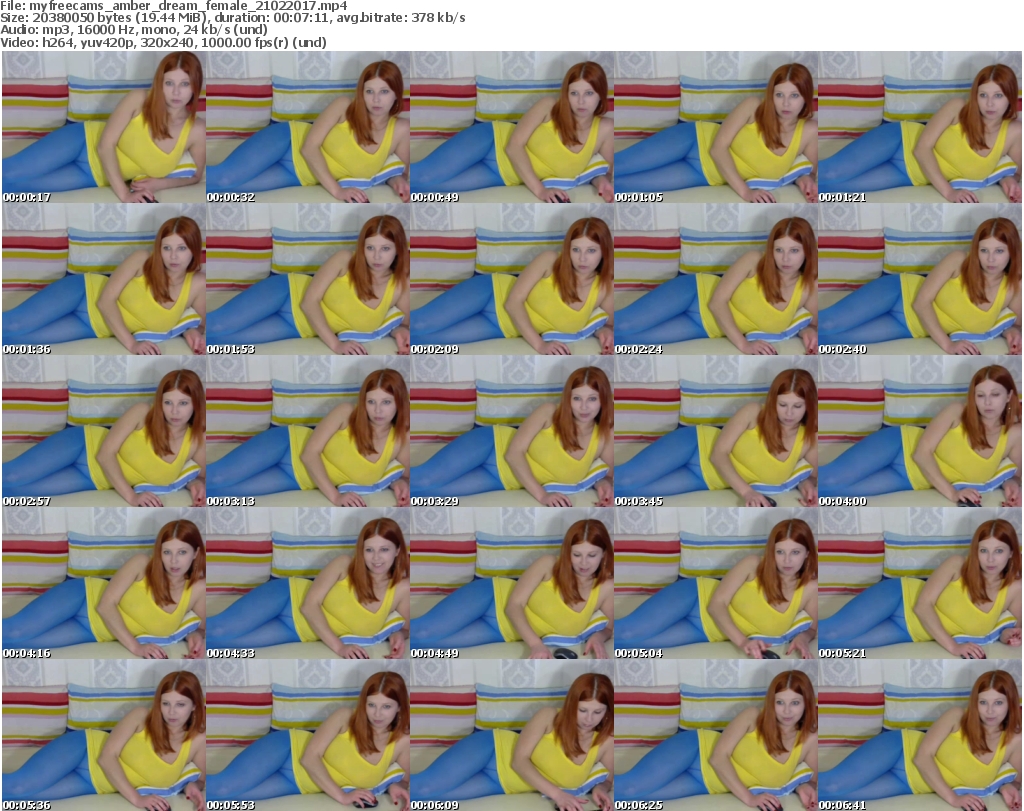The image size is (1024, 811).
Task: Open the thumbnail stamped 00:03:13
Action: [308, 432]
